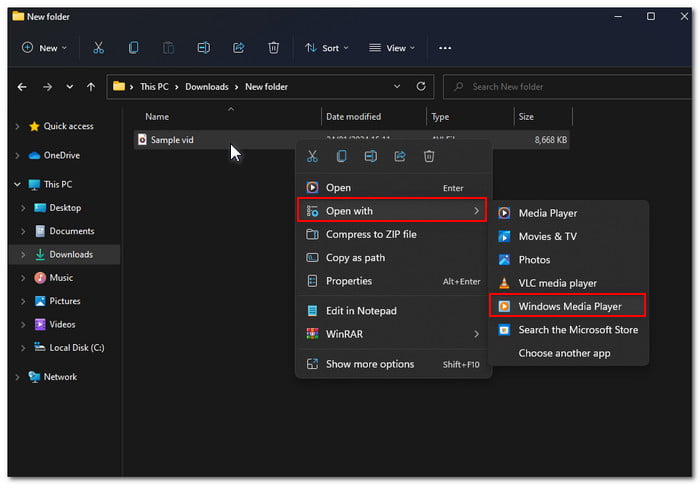Go up one folder with the up arrow
The width and height of the screenshot is (700, 485).
[x=91, y=87]
